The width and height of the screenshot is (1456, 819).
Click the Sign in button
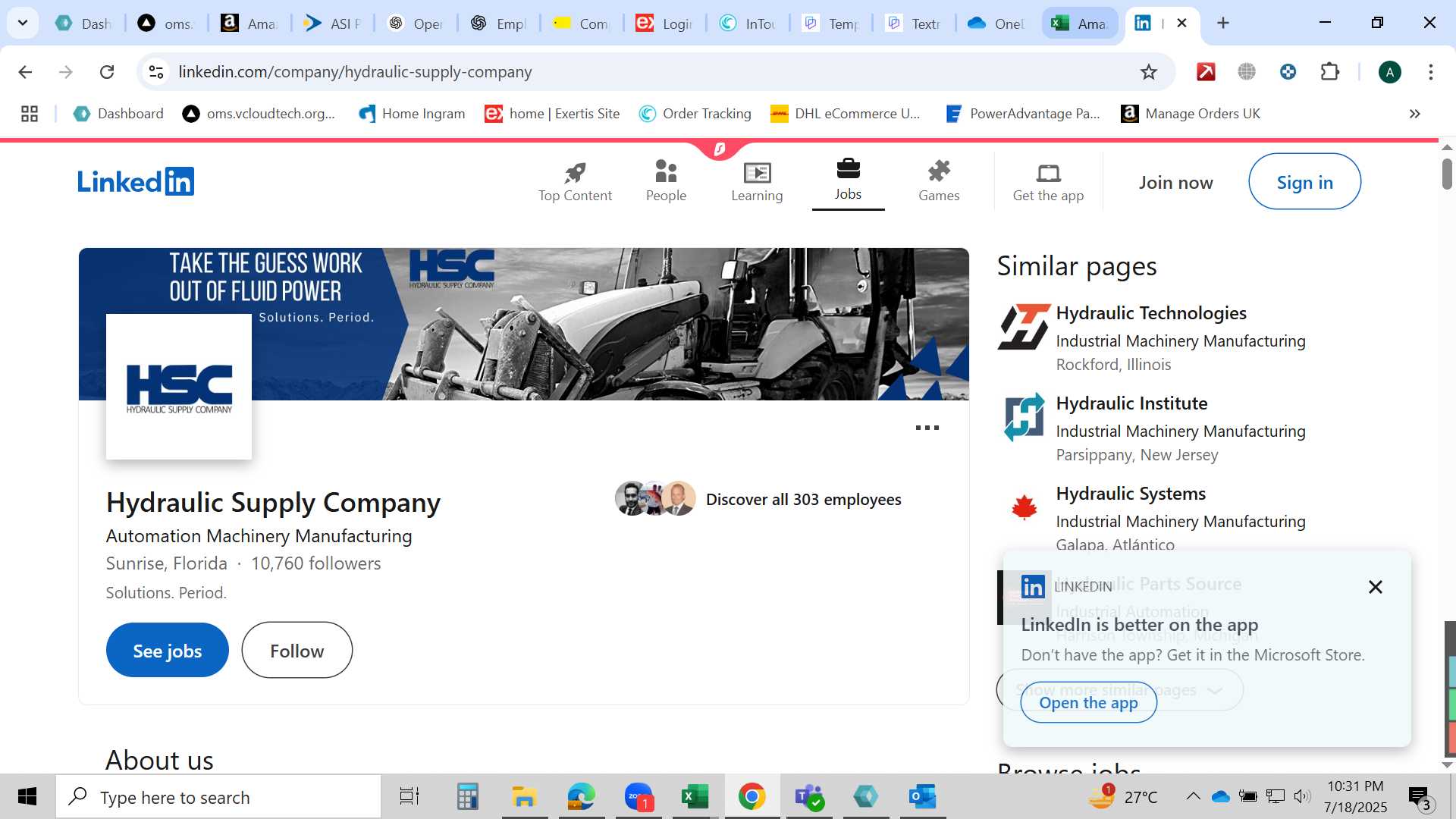coord(1304,182)
